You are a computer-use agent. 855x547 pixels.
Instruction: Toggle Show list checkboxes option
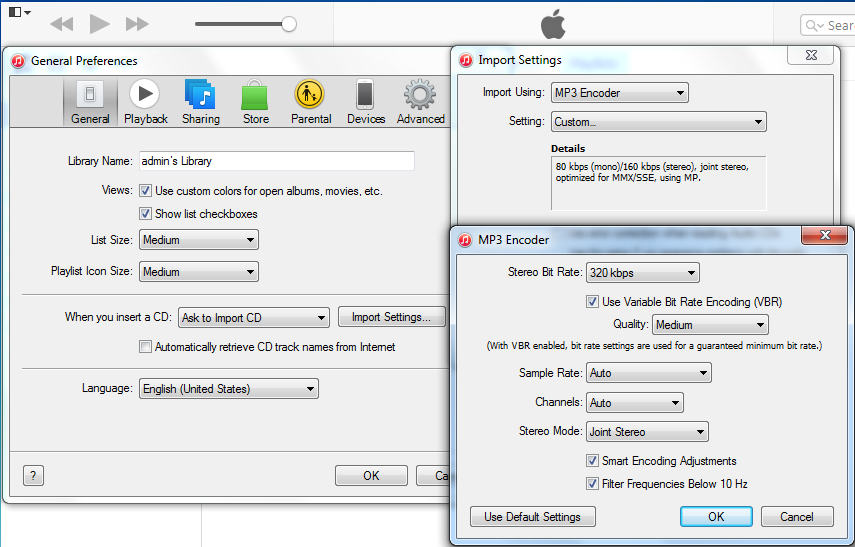145,214
